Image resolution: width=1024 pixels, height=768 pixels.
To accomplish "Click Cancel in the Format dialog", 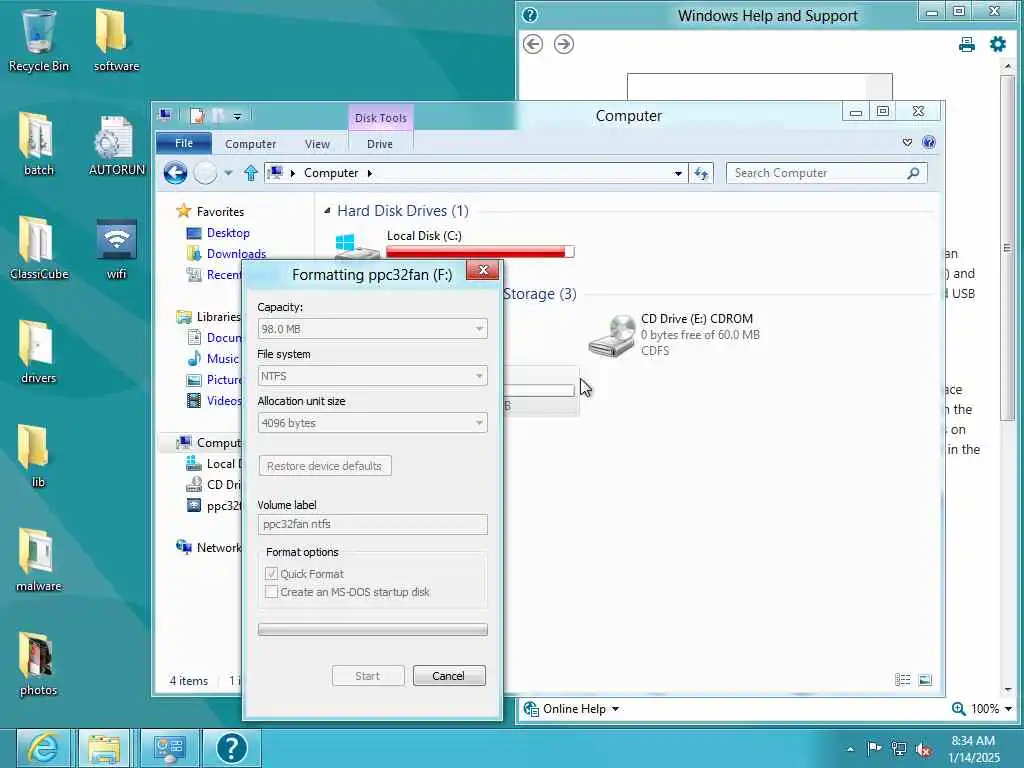I will tap(449, 676).
